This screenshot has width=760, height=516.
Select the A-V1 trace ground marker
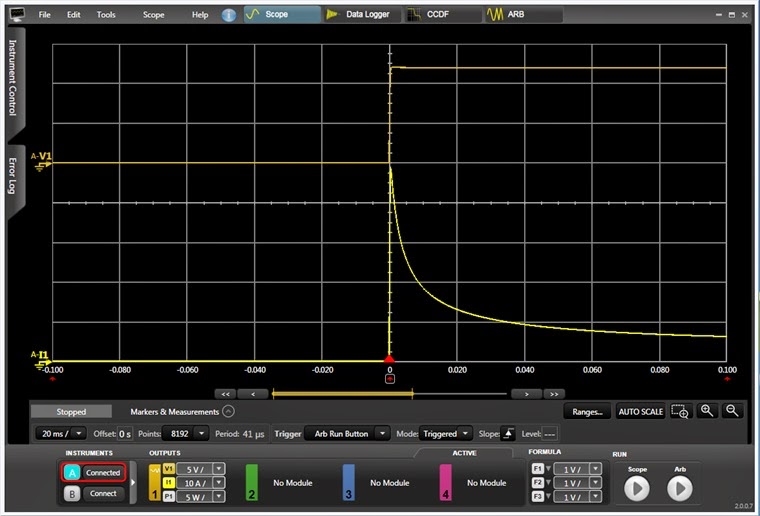pyautogui.click(x=42, y=162)
